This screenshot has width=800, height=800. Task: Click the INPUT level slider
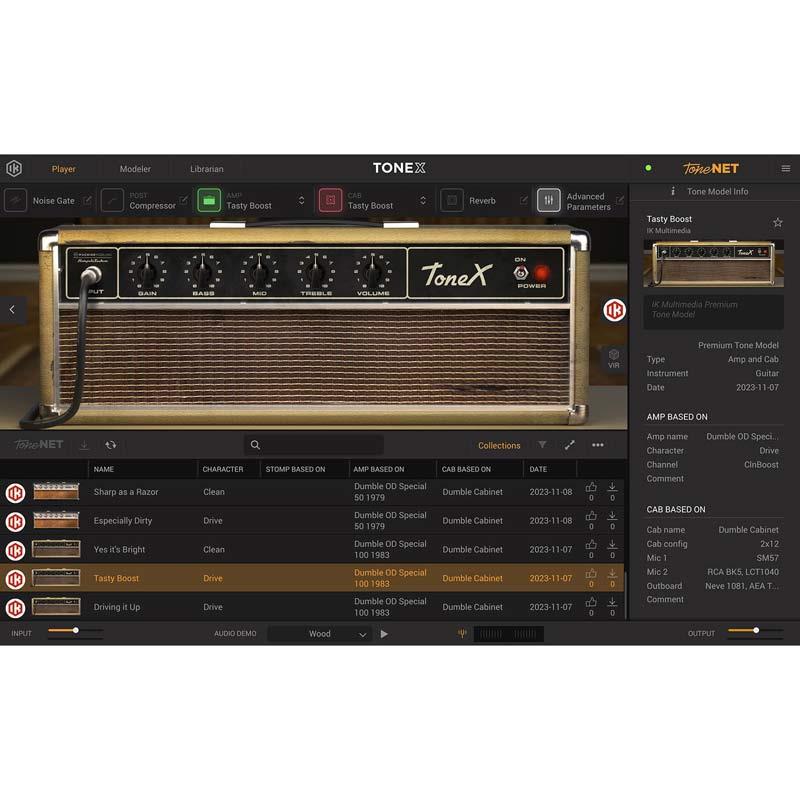[62, 631]
